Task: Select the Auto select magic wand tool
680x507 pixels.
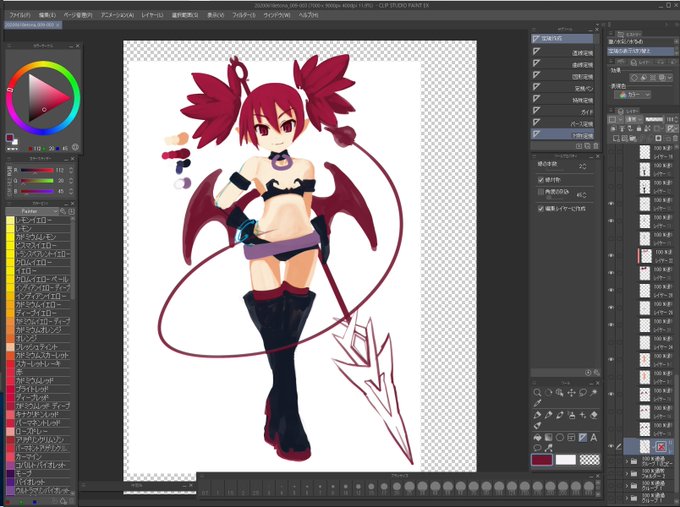Action: pyautogui.click(x=594, y=393)
